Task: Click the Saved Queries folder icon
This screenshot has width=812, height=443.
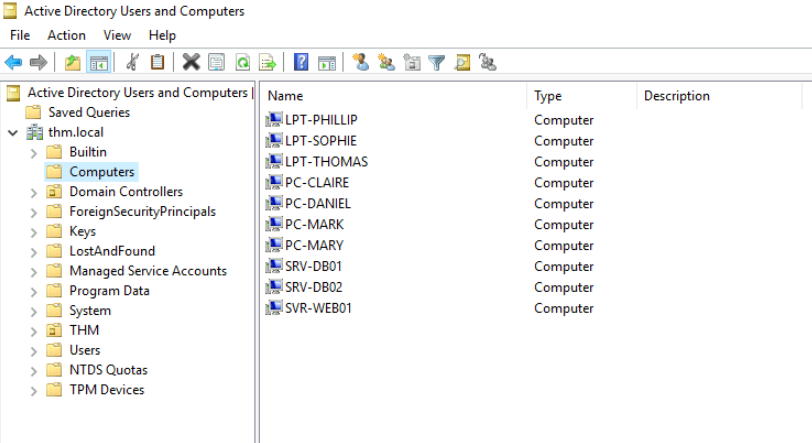Action: click(x=33, y=112)
